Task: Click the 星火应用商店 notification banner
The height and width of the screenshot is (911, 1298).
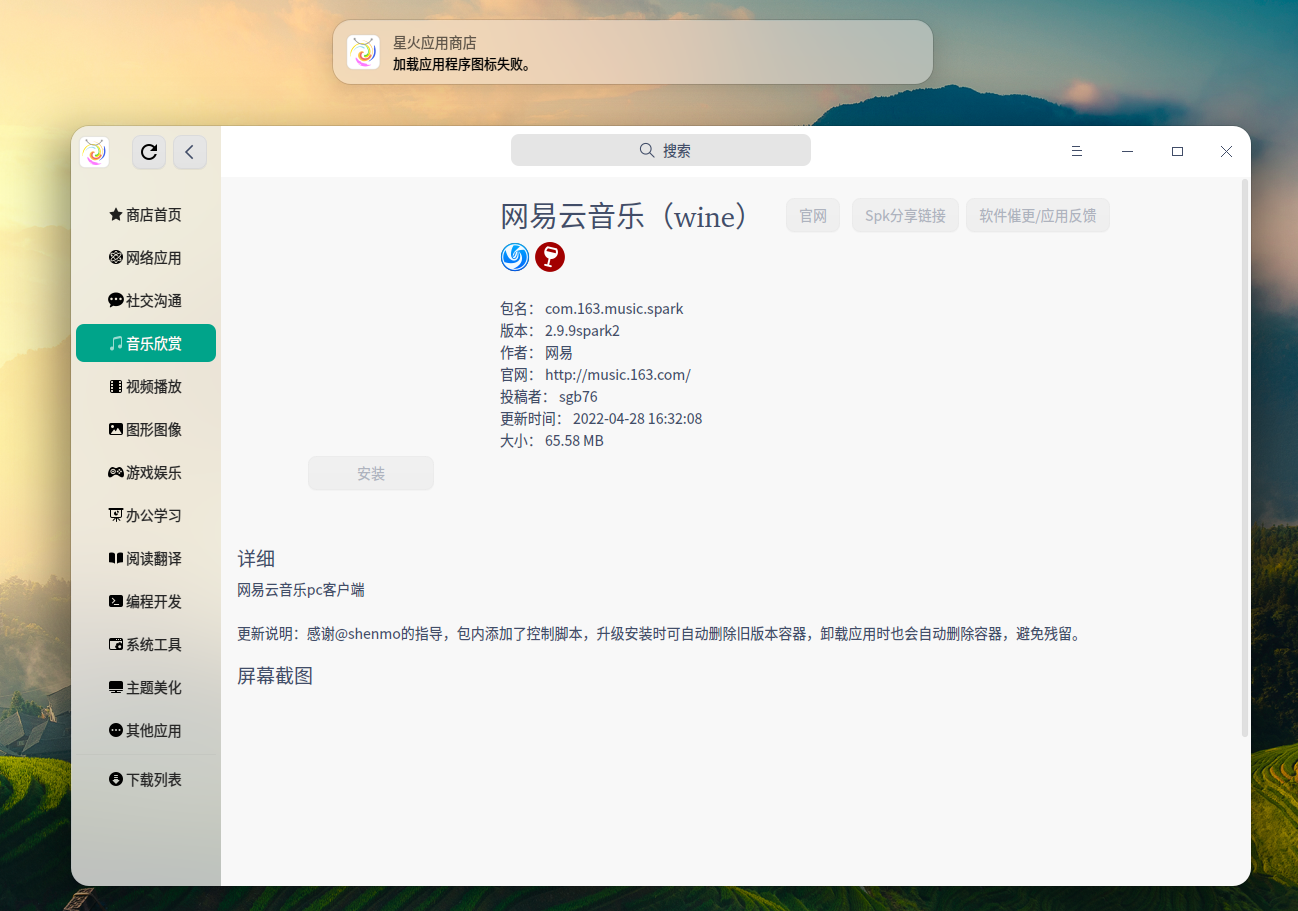Action: pyautogui.click(x=632, y=52)
